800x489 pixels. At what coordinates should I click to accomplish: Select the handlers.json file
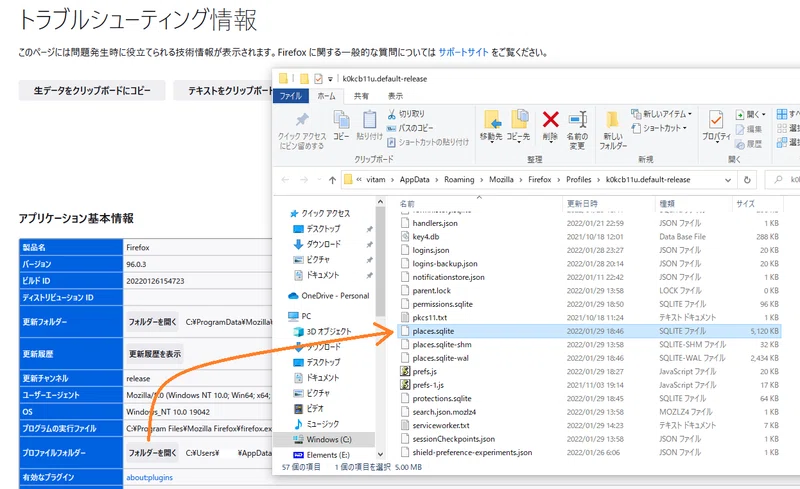[x=435, y=223]
